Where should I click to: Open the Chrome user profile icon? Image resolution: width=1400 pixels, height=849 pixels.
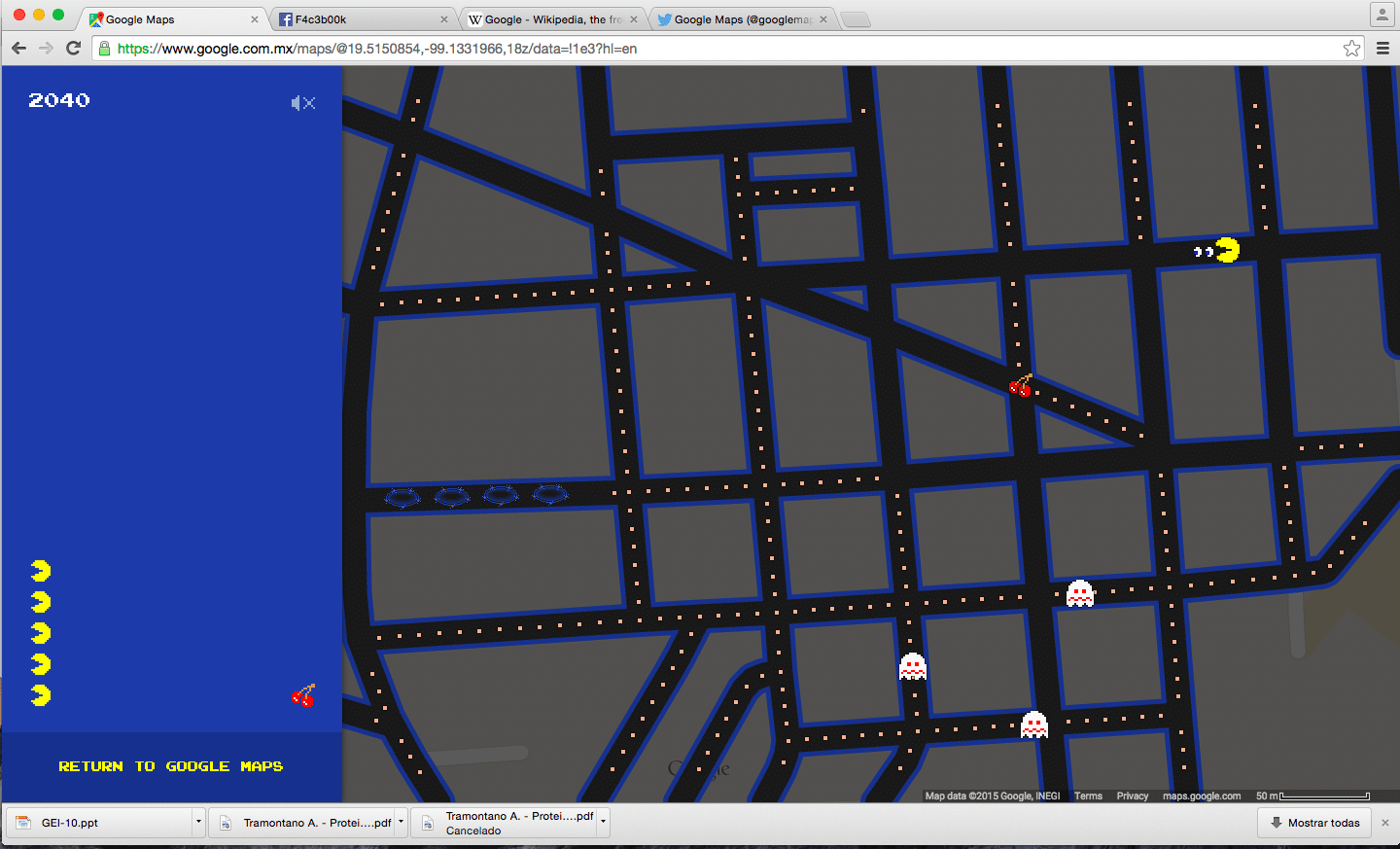pos(1382,15)
